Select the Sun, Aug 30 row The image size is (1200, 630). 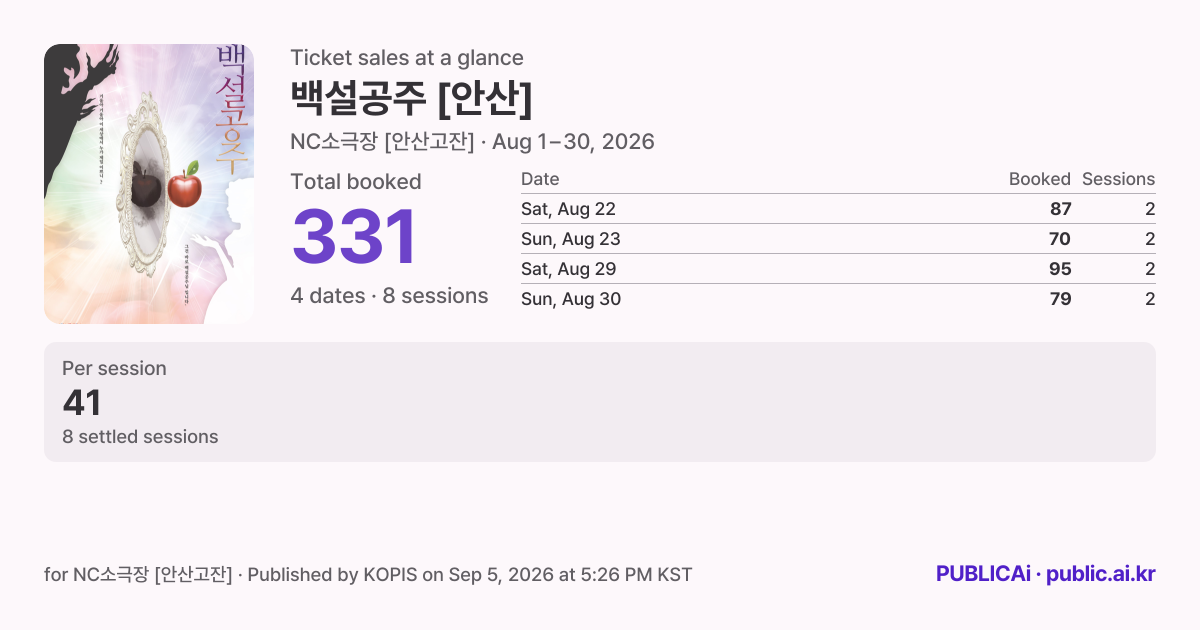click(838, 299)
